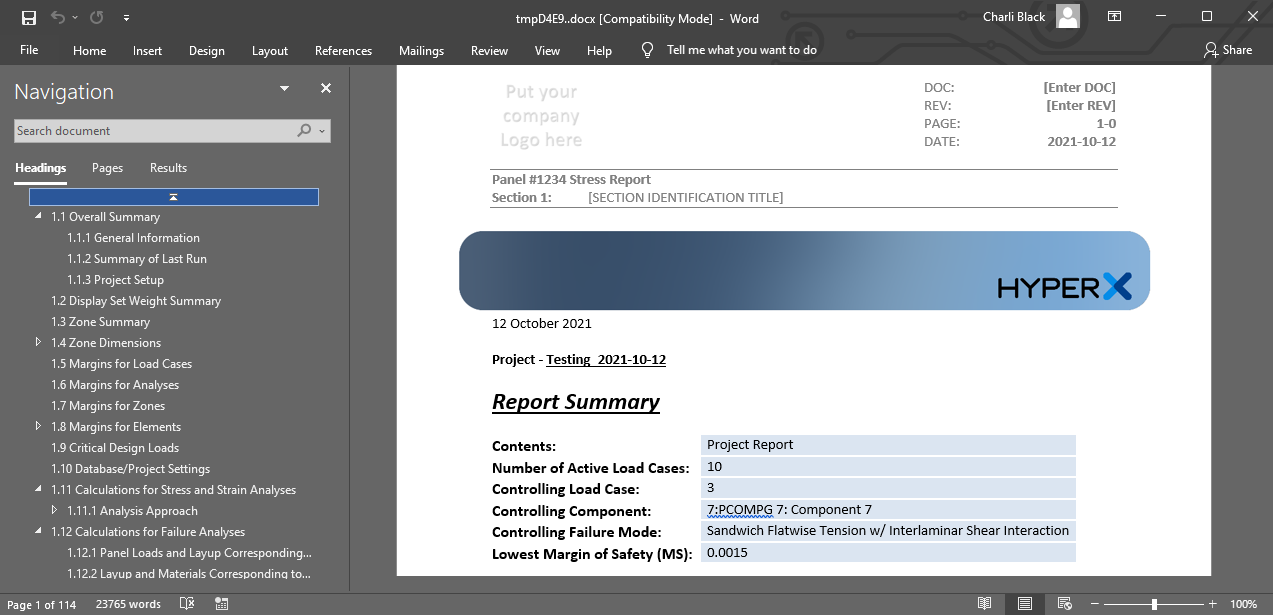Save the document via the Save icon
The height and width of the screenshot is (615, 1273).
point(29,17)
